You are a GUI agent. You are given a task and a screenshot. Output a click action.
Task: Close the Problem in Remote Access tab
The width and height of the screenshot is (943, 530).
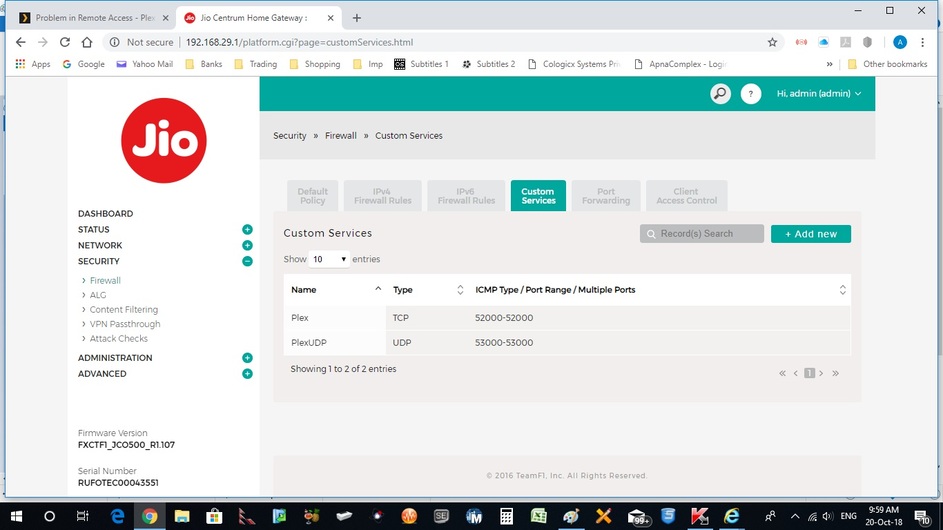[x=165, y=18]
